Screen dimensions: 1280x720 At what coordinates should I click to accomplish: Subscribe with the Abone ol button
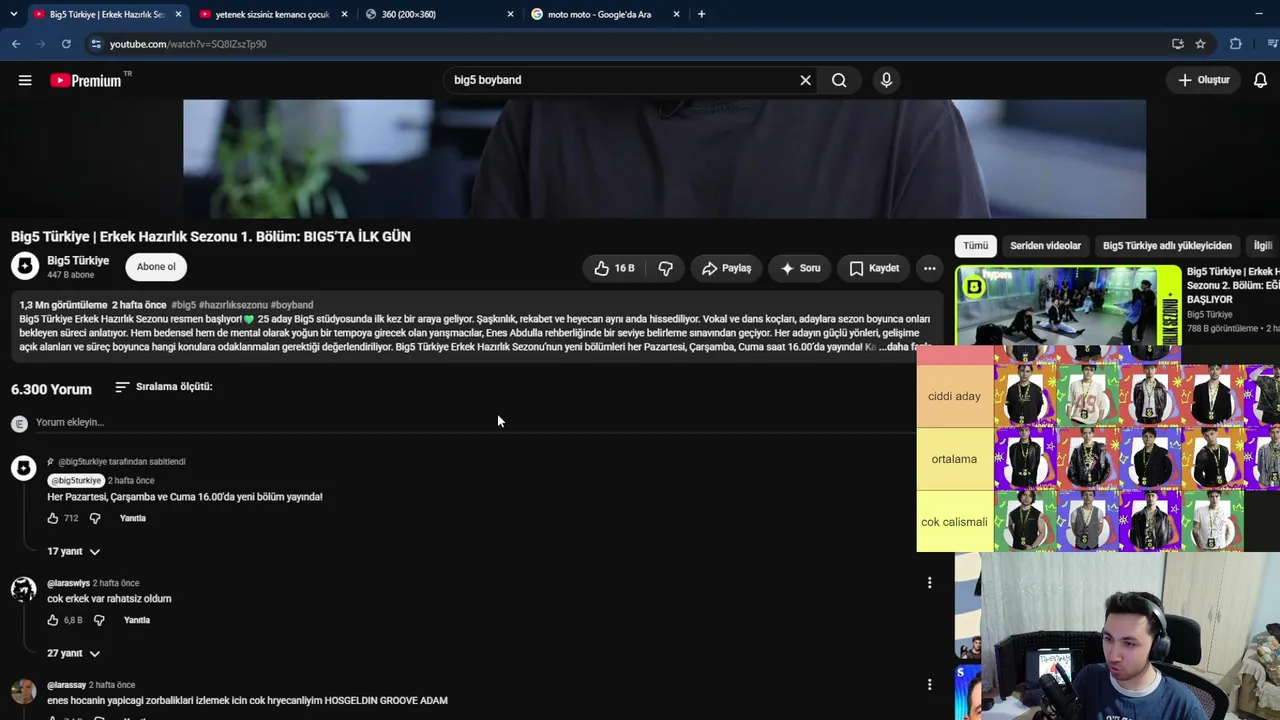click(x=156, y=266)
